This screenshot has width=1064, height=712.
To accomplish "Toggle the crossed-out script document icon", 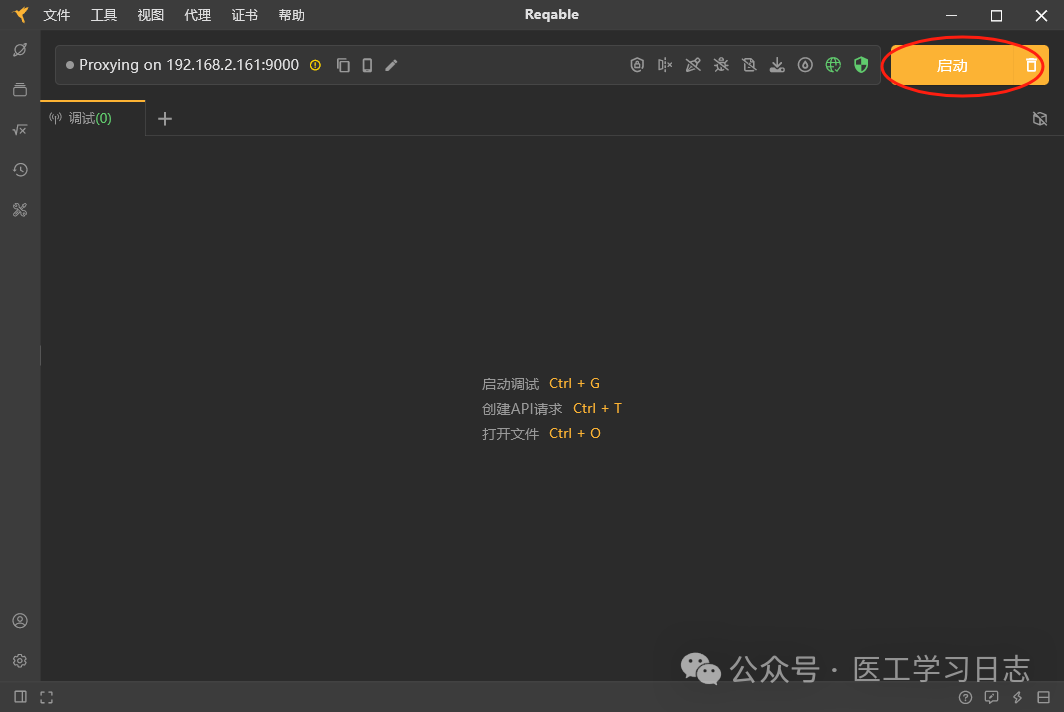I will [x=749, y=65].
